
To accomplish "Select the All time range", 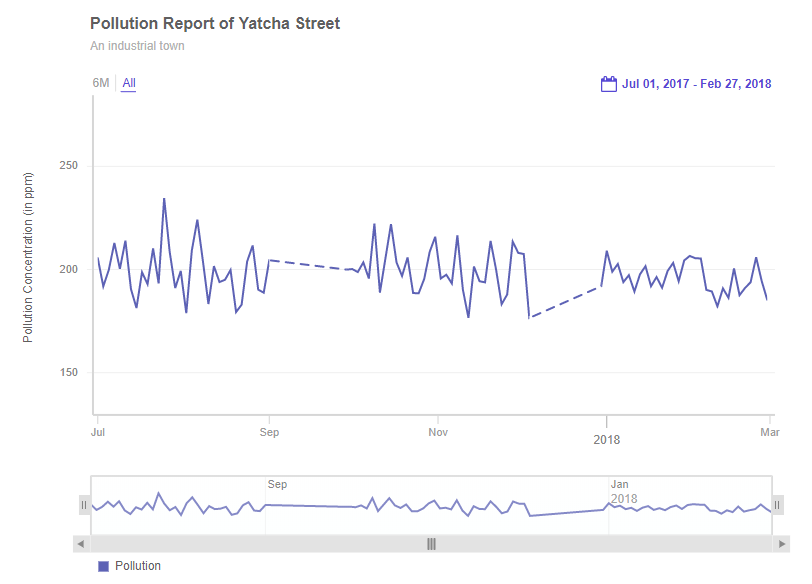I will click(x=129, y=83).
